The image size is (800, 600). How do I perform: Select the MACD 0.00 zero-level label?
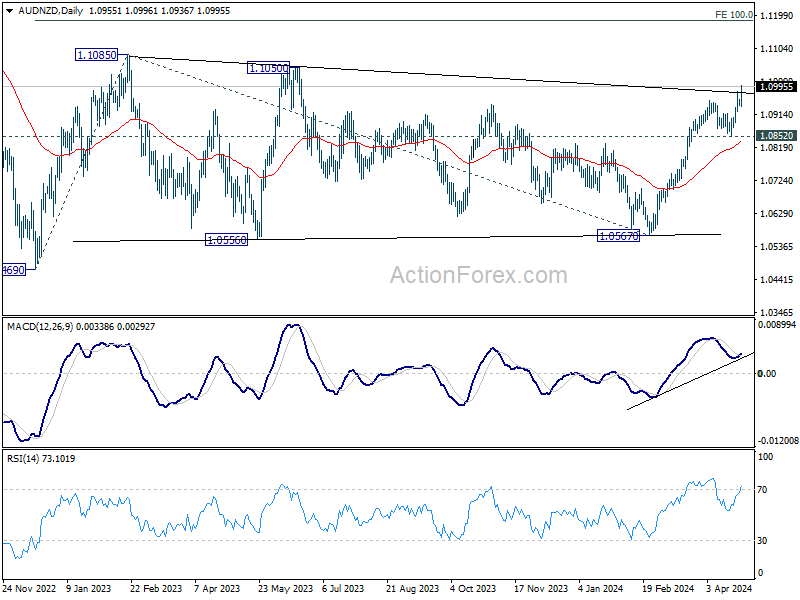tap(767, 374)
